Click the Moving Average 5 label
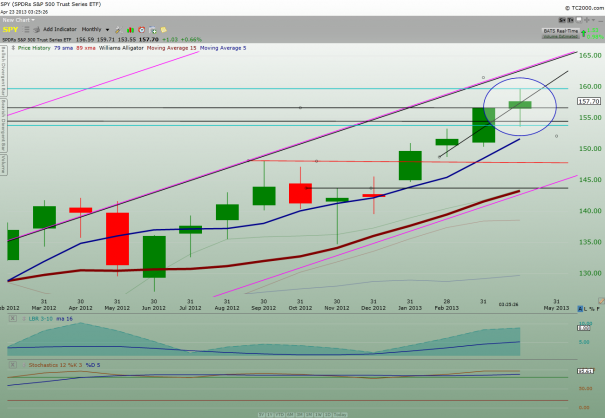The width and height of the screenshot is (605, 418). (223, 48)
